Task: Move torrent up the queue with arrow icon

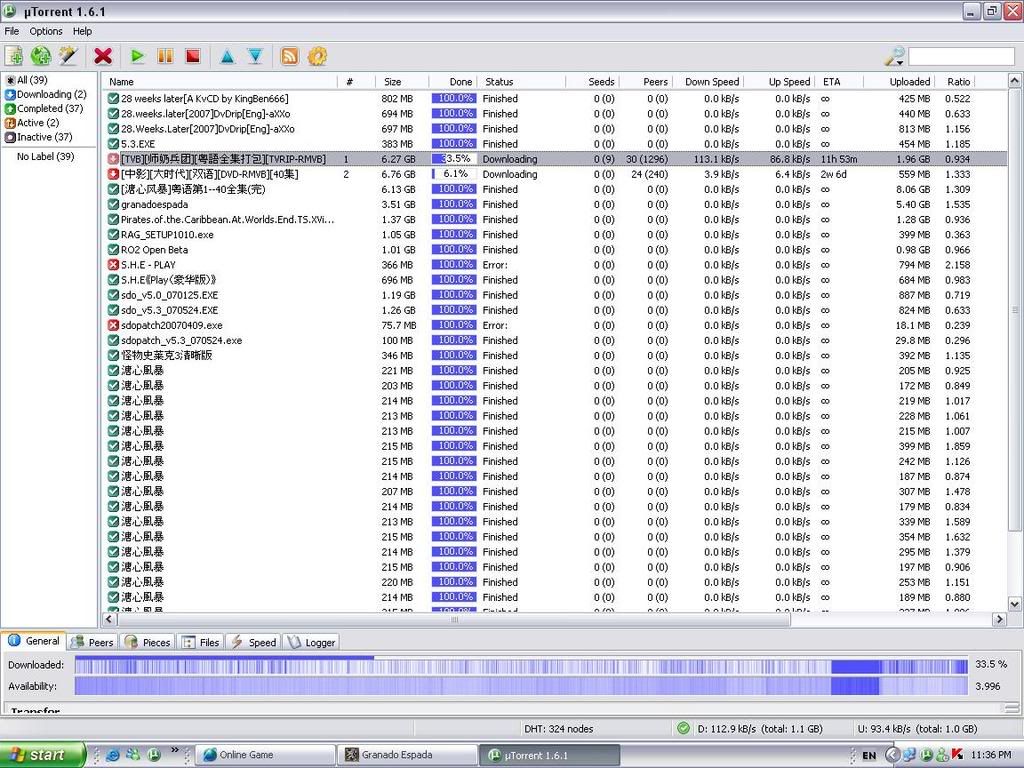Action: [x=227, y=56]
